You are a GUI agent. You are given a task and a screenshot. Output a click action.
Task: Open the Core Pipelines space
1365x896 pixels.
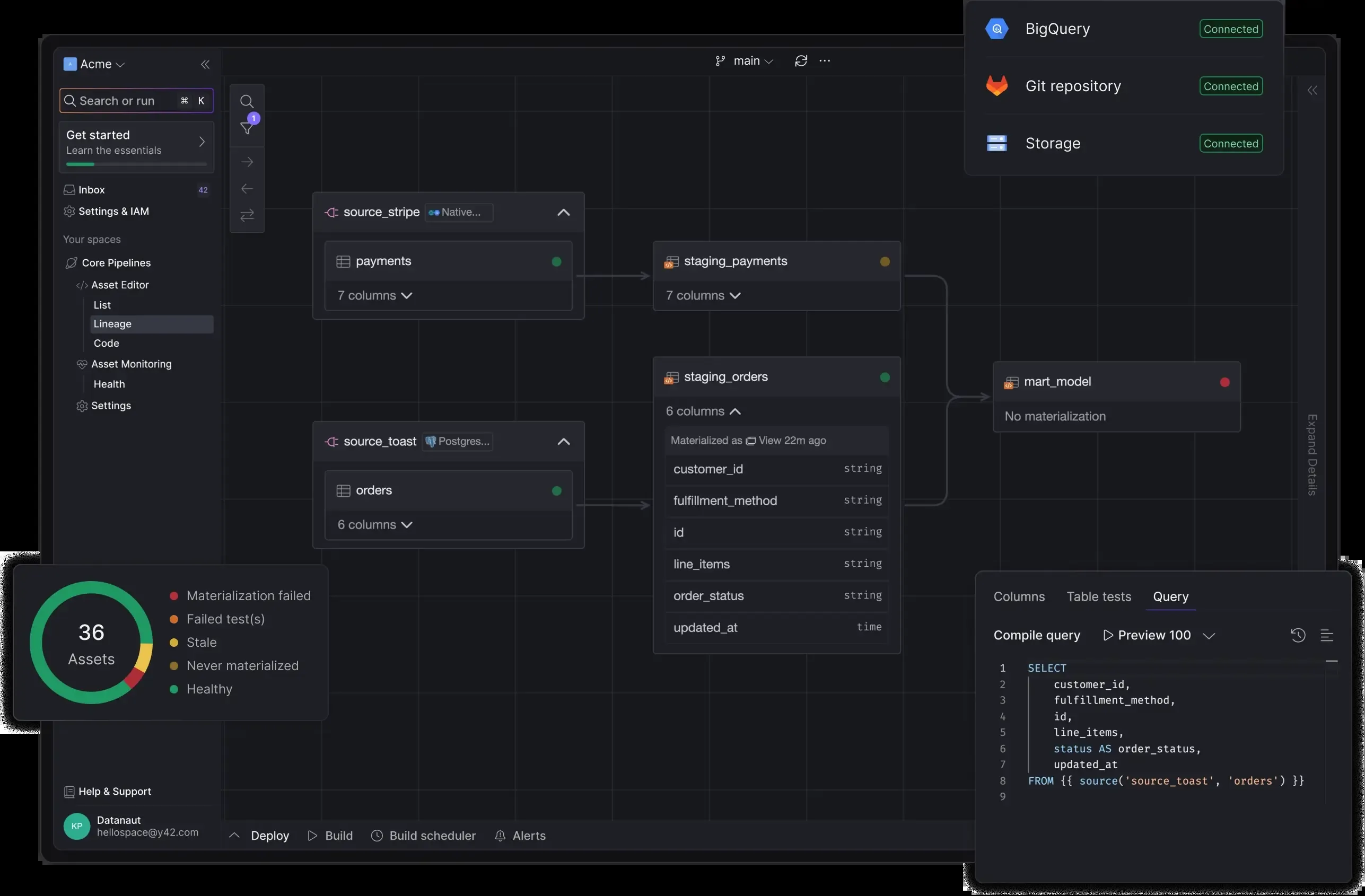coord(108,263)
